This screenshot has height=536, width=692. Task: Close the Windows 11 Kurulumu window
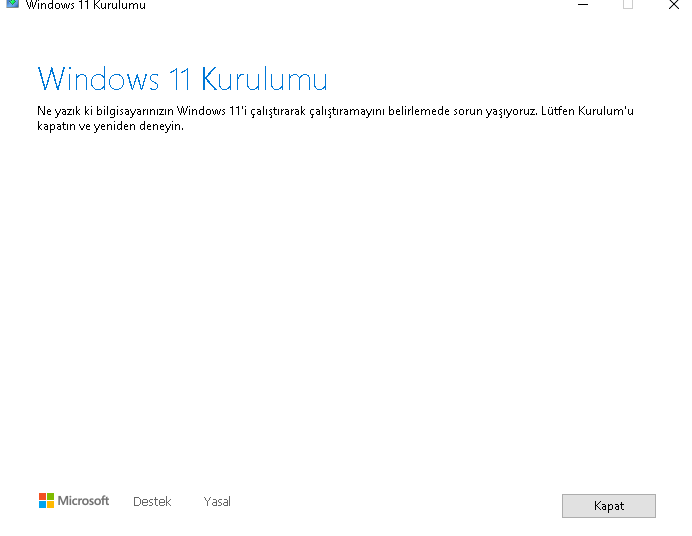(x=673, y=4)
